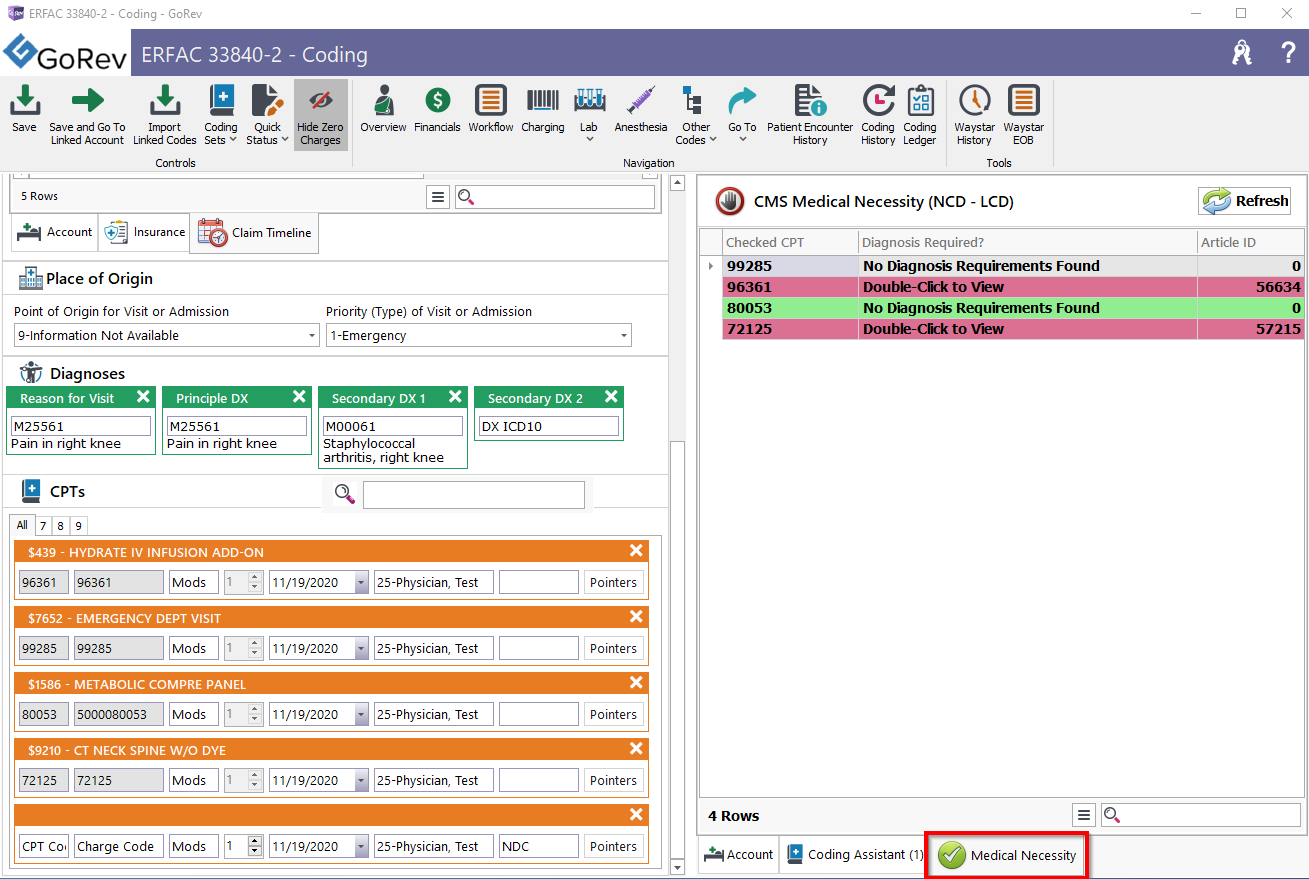
Task: Click the Secondary DX 2 ICD10 field
Action: [548, 426]
